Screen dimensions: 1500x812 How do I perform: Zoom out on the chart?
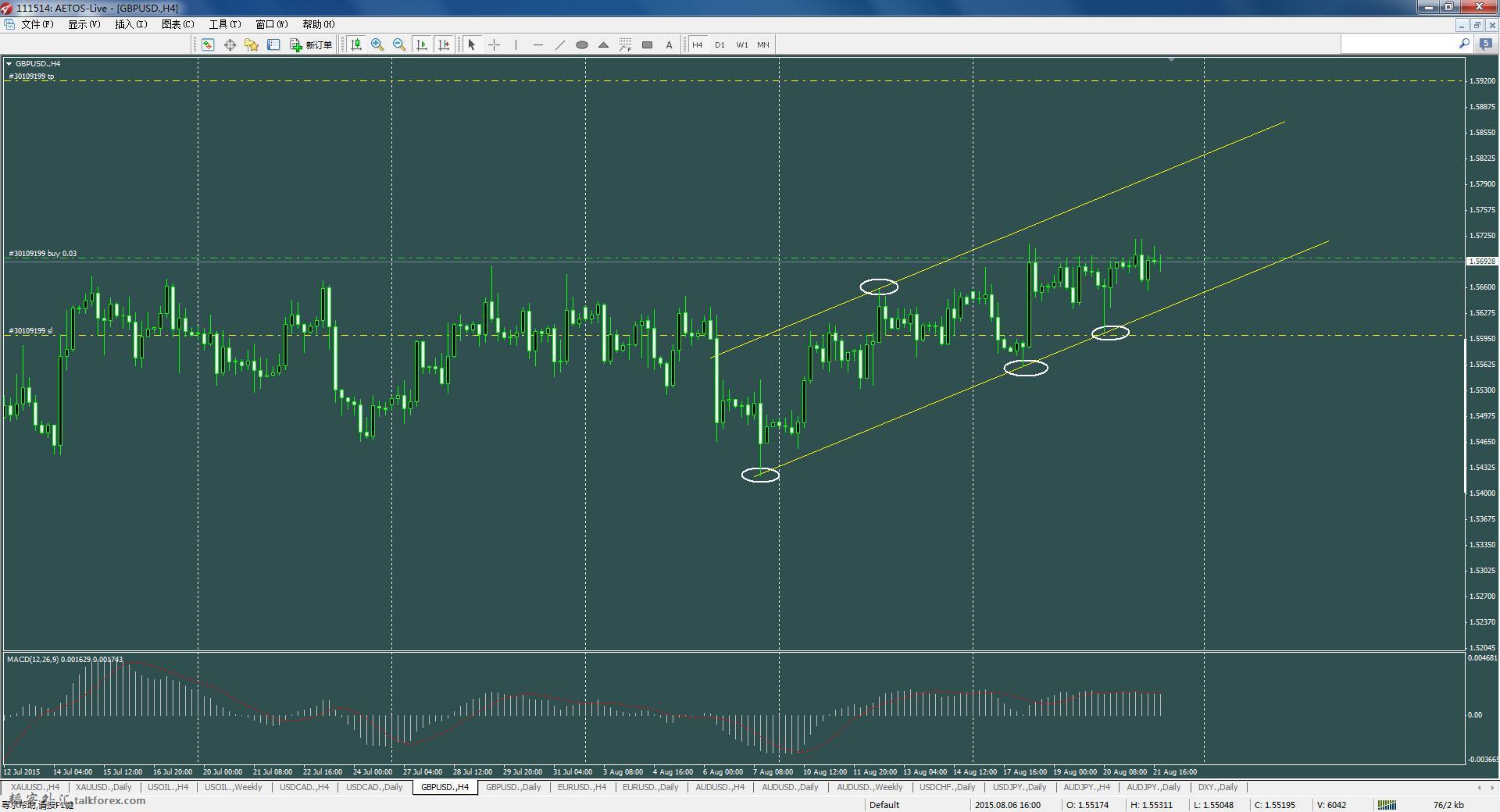click(399, 45)
